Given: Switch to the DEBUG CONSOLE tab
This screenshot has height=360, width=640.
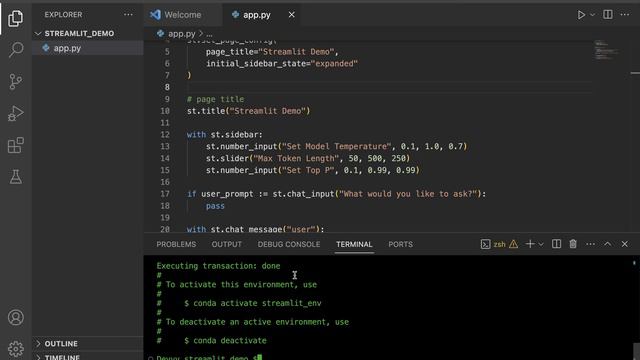Looking at the screenshot, I should pyautogui.click(x=289, y=244).
